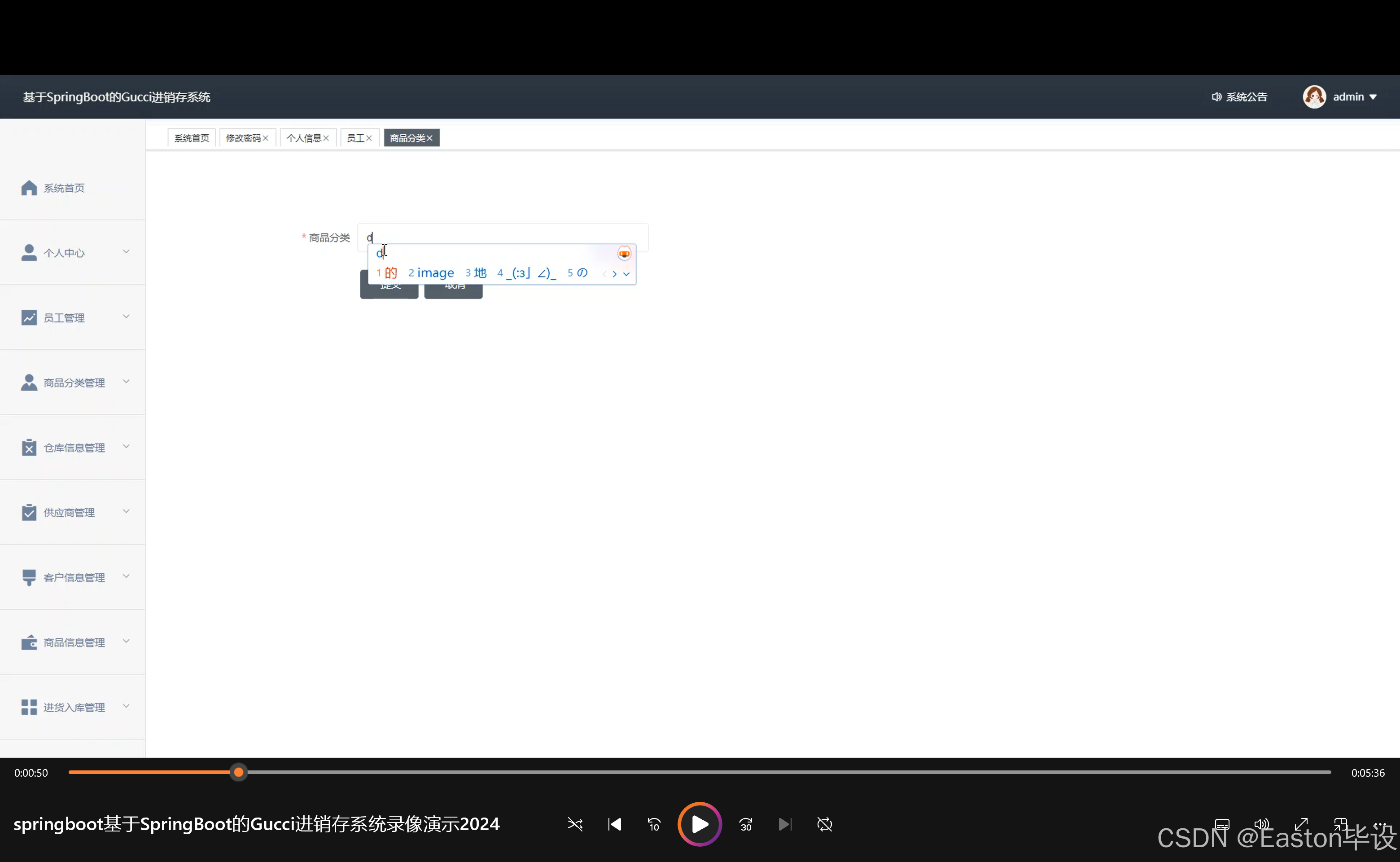The image size is (1400, 862).
Task: Click the admin avatar picture
Action: pos(1314,97)
